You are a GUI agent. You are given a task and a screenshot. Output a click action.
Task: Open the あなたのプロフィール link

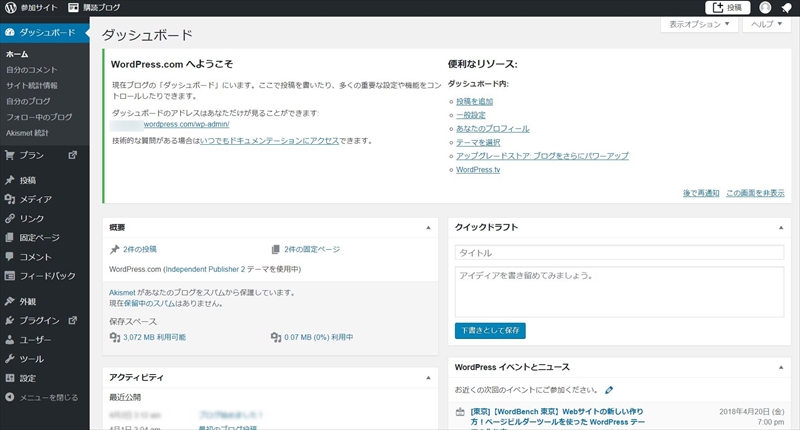pos(493,129)
